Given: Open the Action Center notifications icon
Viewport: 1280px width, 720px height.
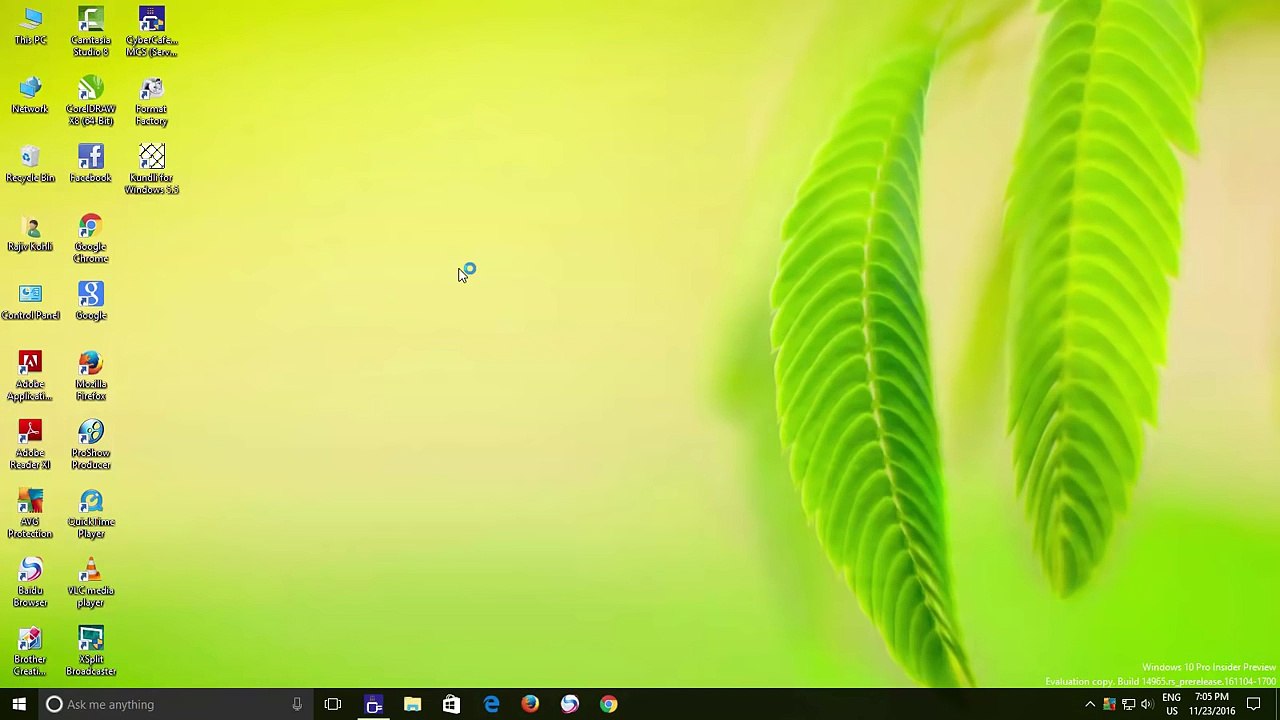Looking at the screenshot, I should (x=1253, y=704).
